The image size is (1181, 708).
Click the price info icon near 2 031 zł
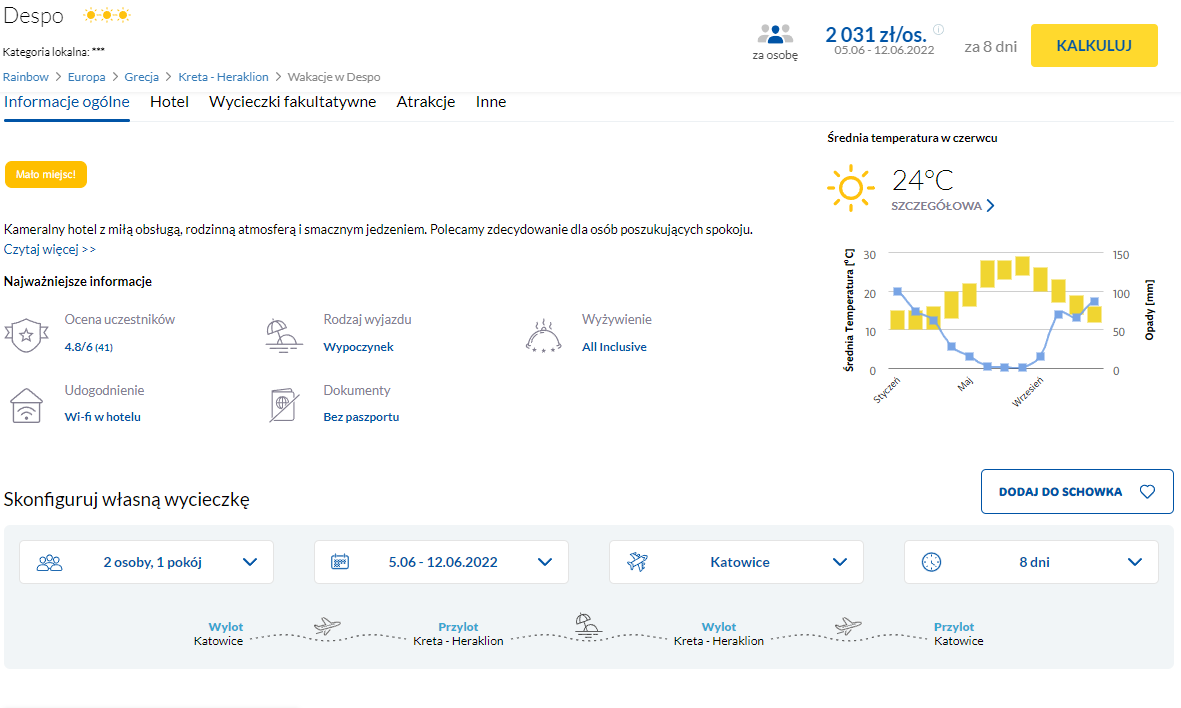pyautogui.click(x=938, y=29)
